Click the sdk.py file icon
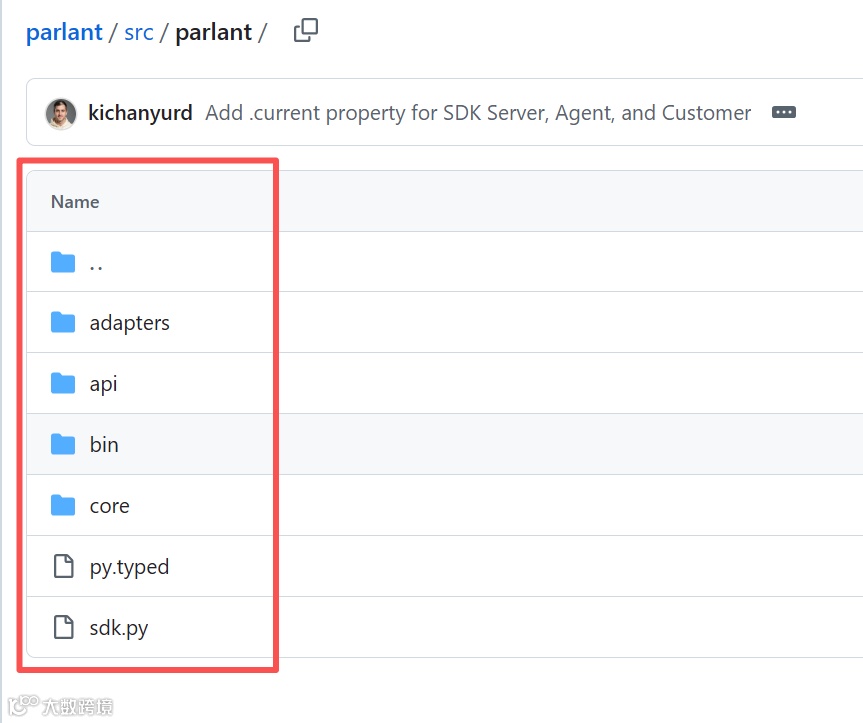The width and height of the screenshot is (863, 723). point(63,627)
